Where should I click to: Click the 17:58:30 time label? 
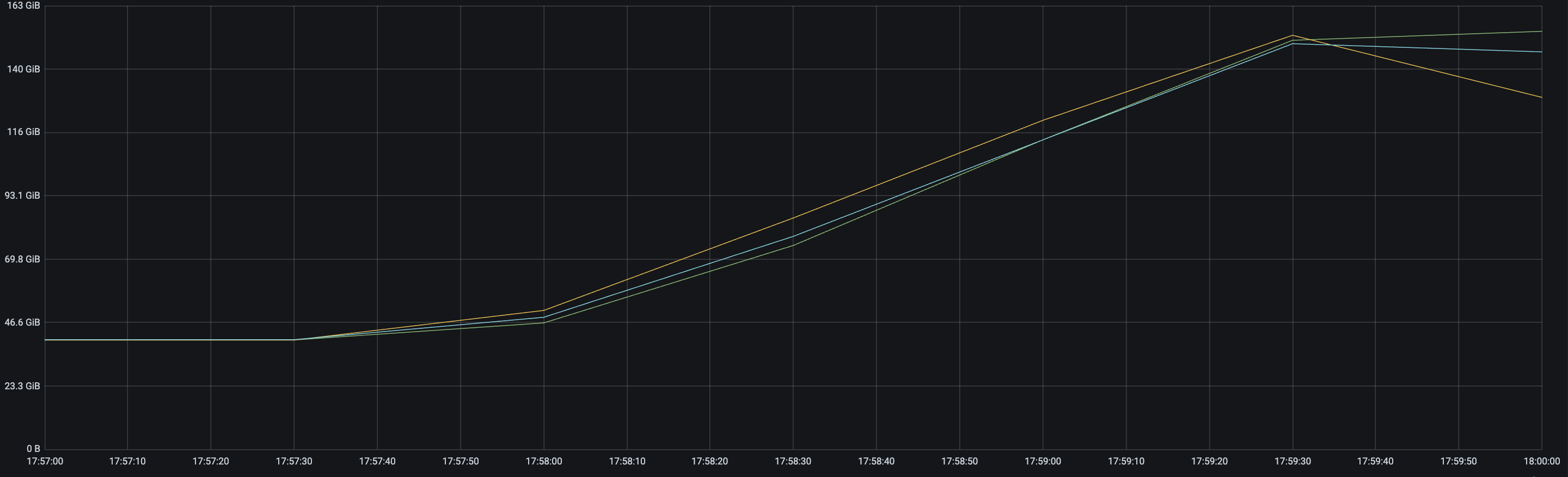point(793,461)
